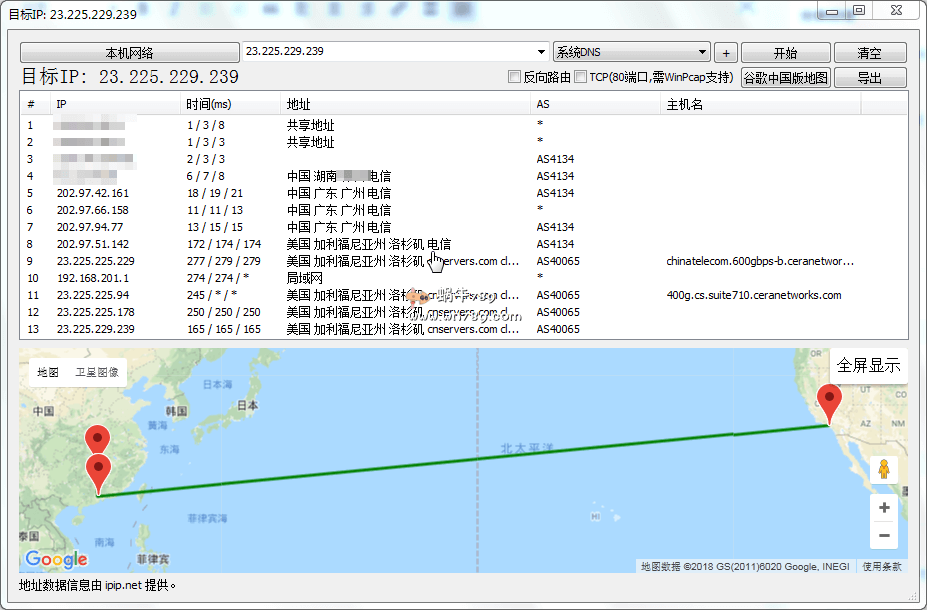Click the 清空 button
The image size is (927, 610).
pyautogui.click(x=869, y=53)
